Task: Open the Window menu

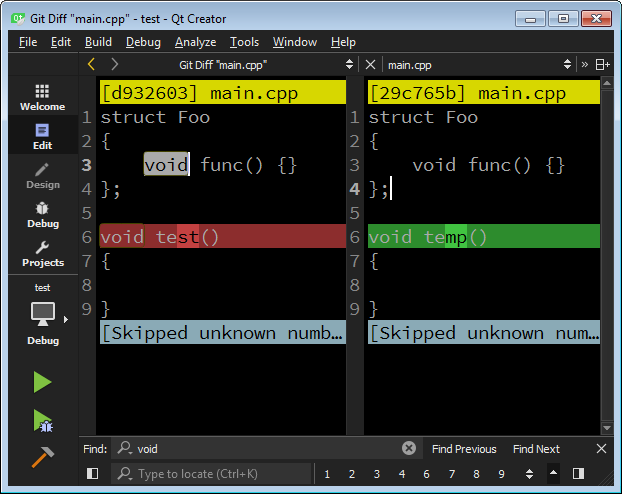Action: coord(295,42)
